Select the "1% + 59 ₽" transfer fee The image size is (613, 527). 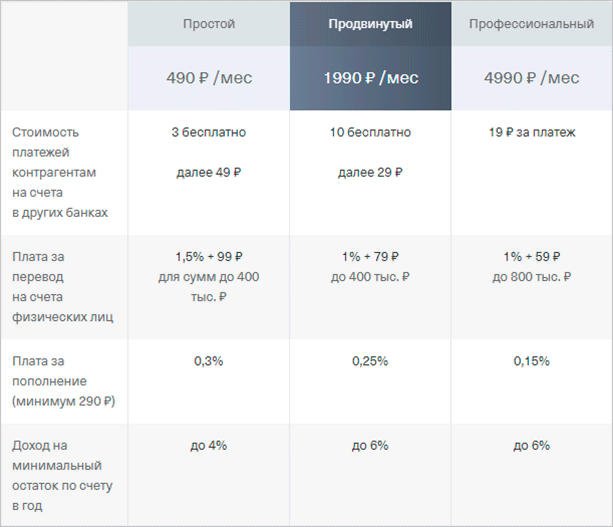pos(531,257)
